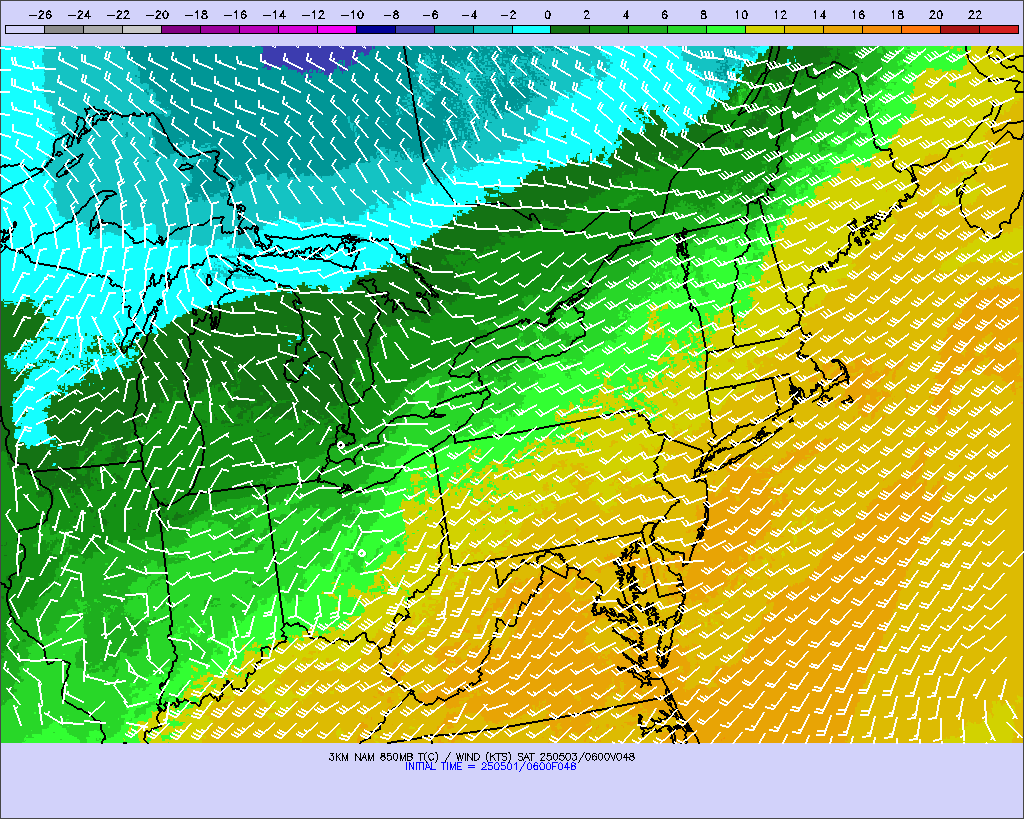Click the "-8" colorbar label
This screenshot has width=1024, height=819.
[391, 15]
